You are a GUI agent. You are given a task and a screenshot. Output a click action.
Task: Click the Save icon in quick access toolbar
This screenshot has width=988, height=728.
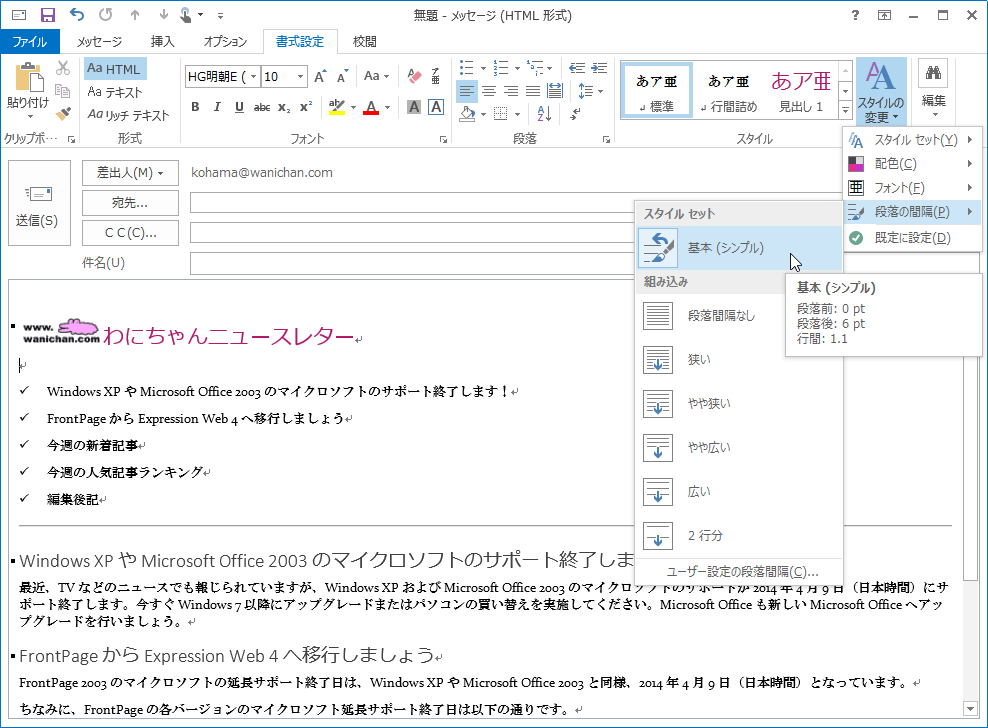(48, 14)
